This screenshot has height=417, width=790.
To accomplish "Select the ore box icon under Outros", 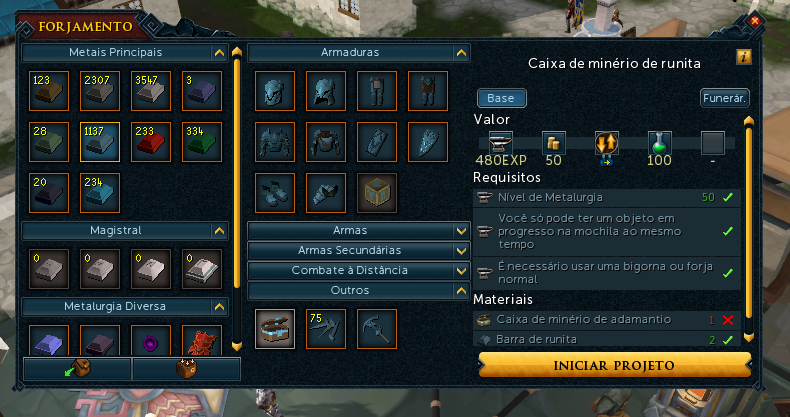I will (275, 329).
